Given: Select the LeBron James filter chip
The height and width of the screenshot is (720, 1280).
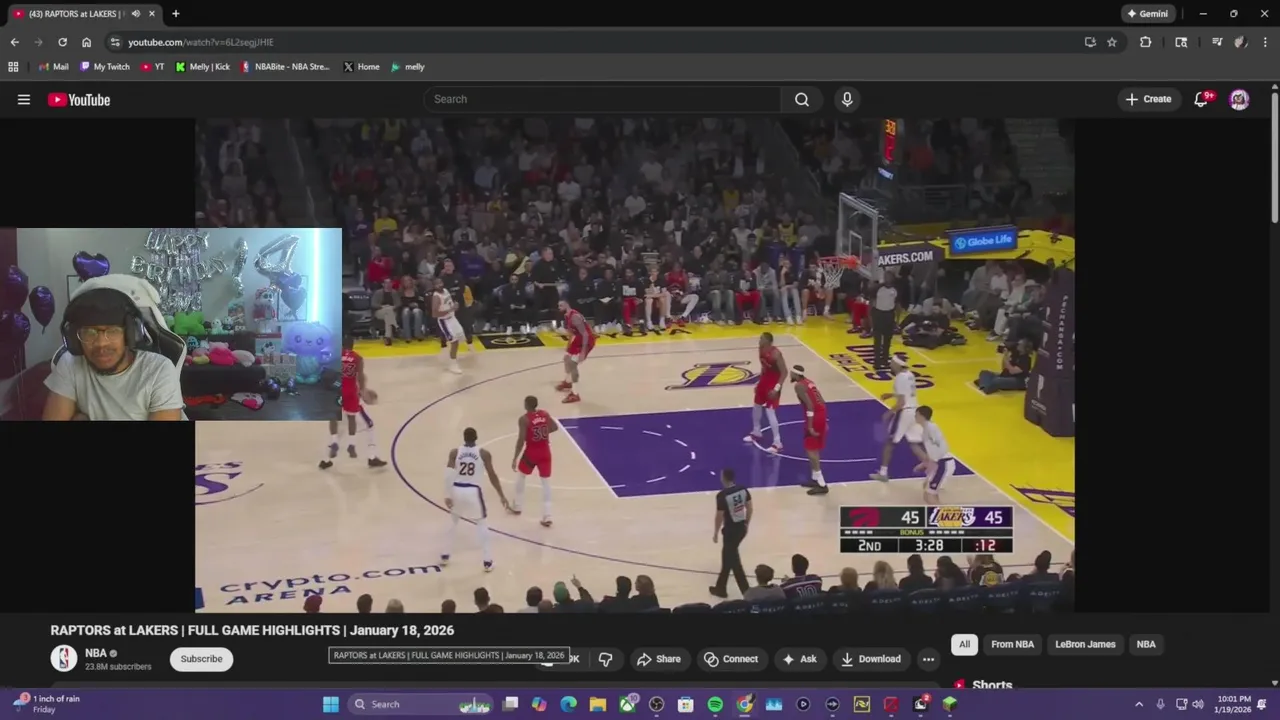Looking at the screenshot, I should point(1085,644).
